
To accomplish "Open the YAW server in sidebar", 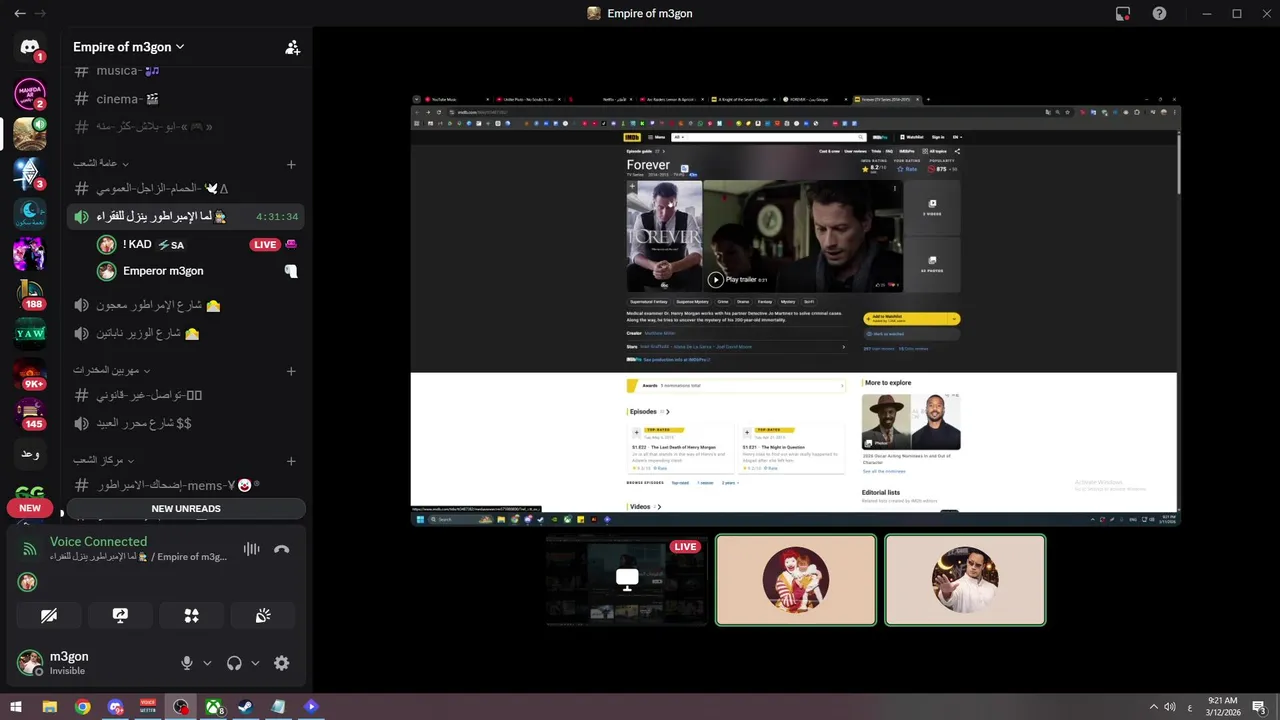I will pyautogui.click(x=30, y=334).
